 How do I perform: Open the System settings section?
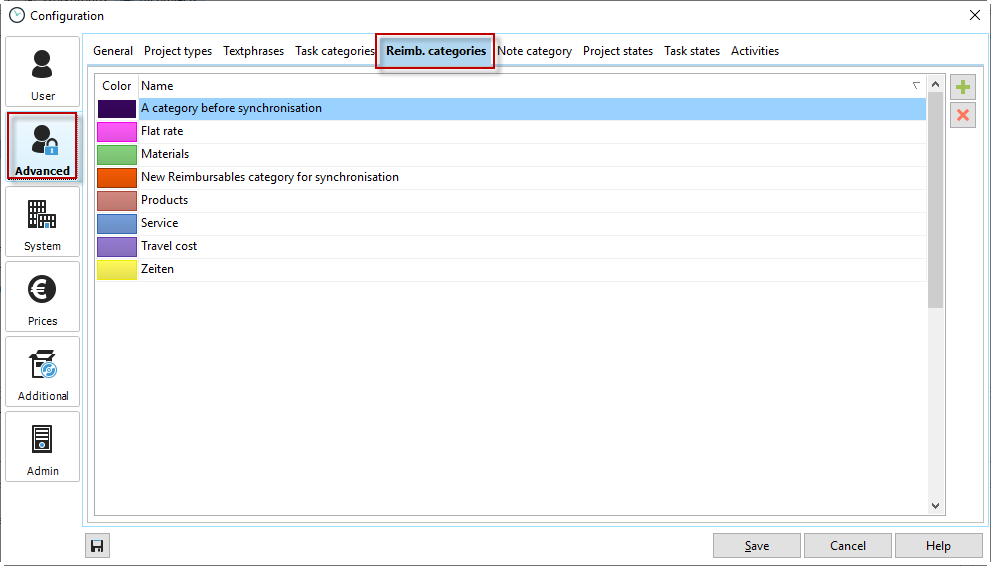point(42,222)
